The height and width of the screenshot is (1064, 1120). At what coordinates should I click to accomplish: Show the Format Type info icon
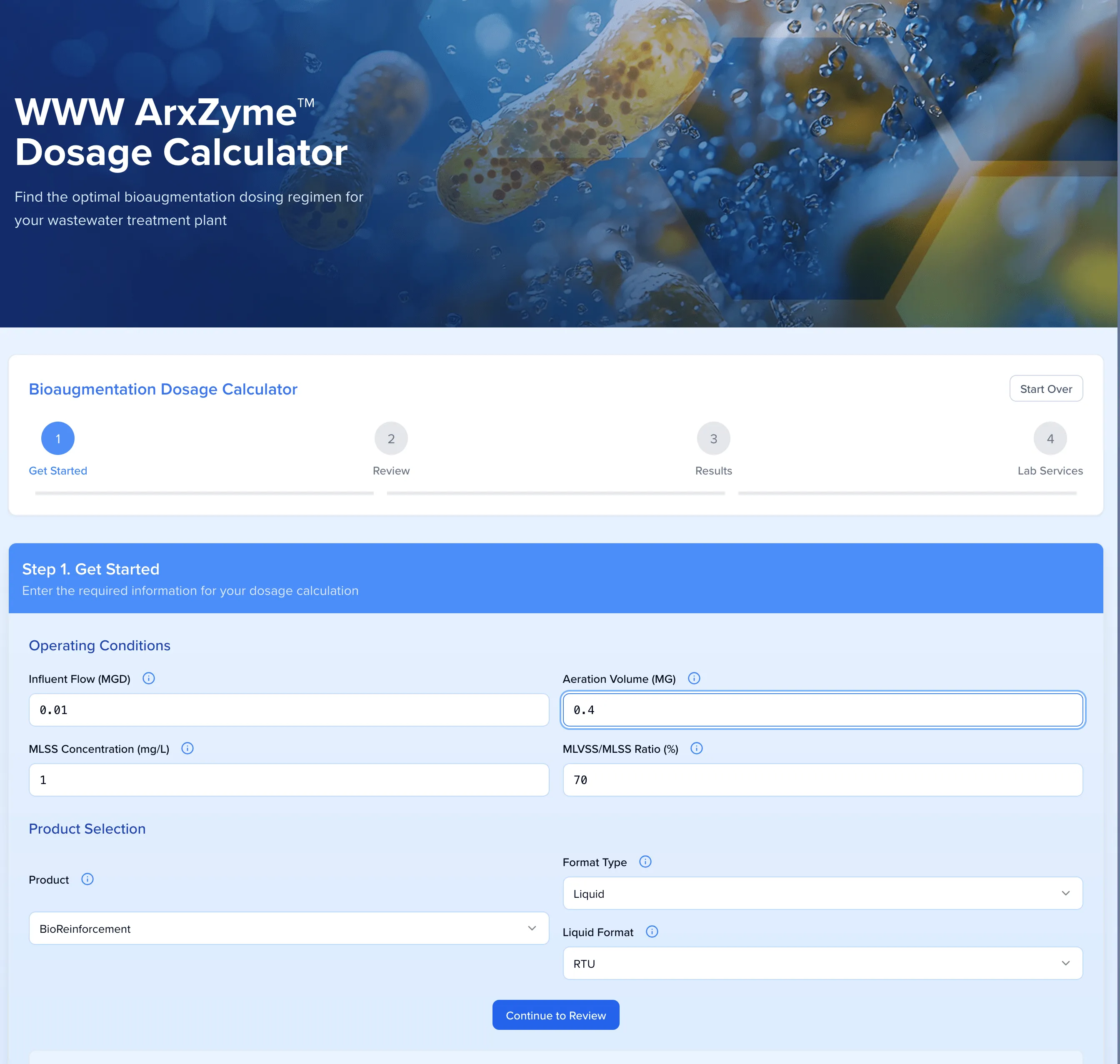coord(645,862)
